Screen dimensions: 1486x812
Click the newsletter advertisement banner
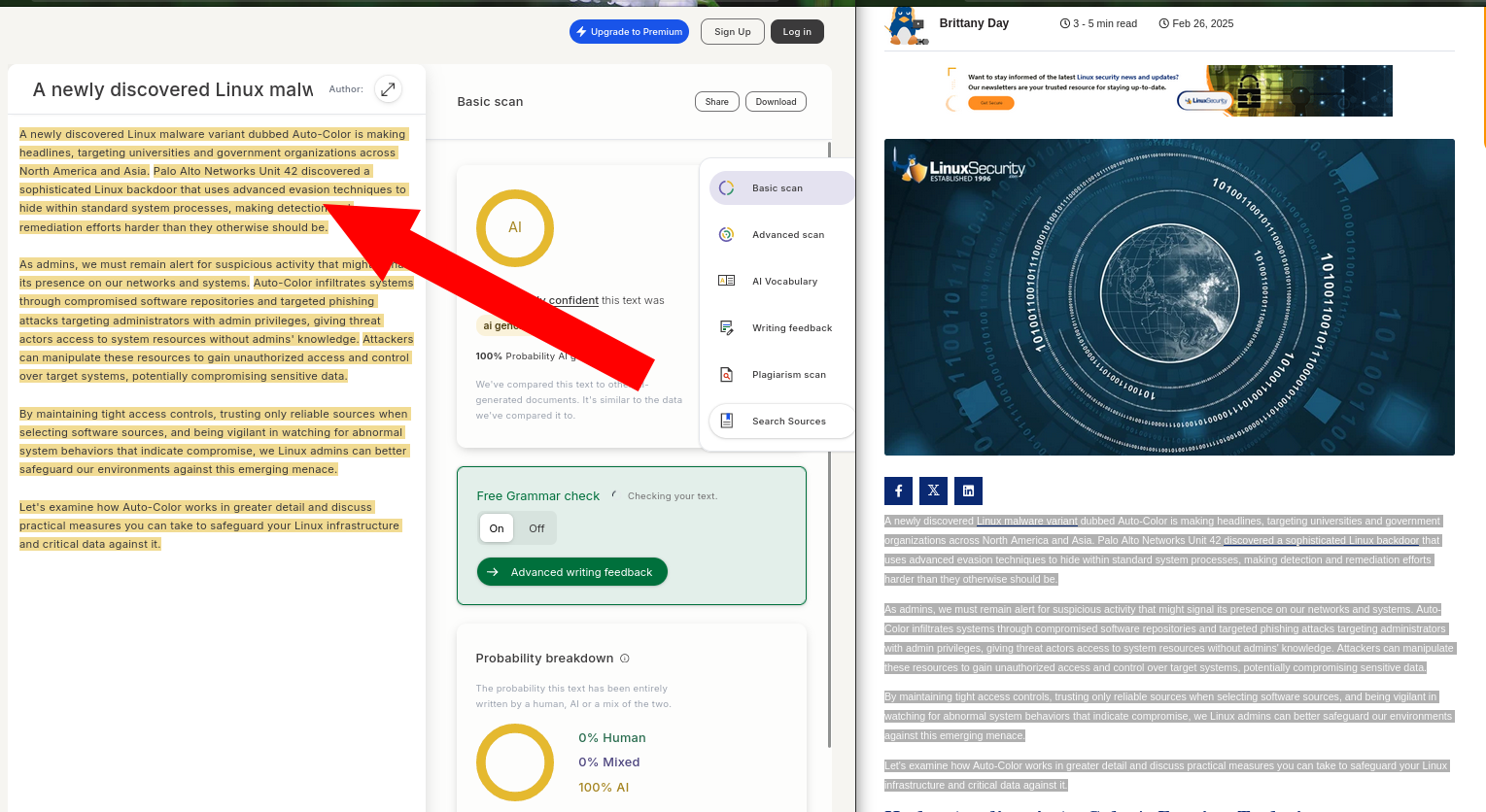pos(1169,90)
